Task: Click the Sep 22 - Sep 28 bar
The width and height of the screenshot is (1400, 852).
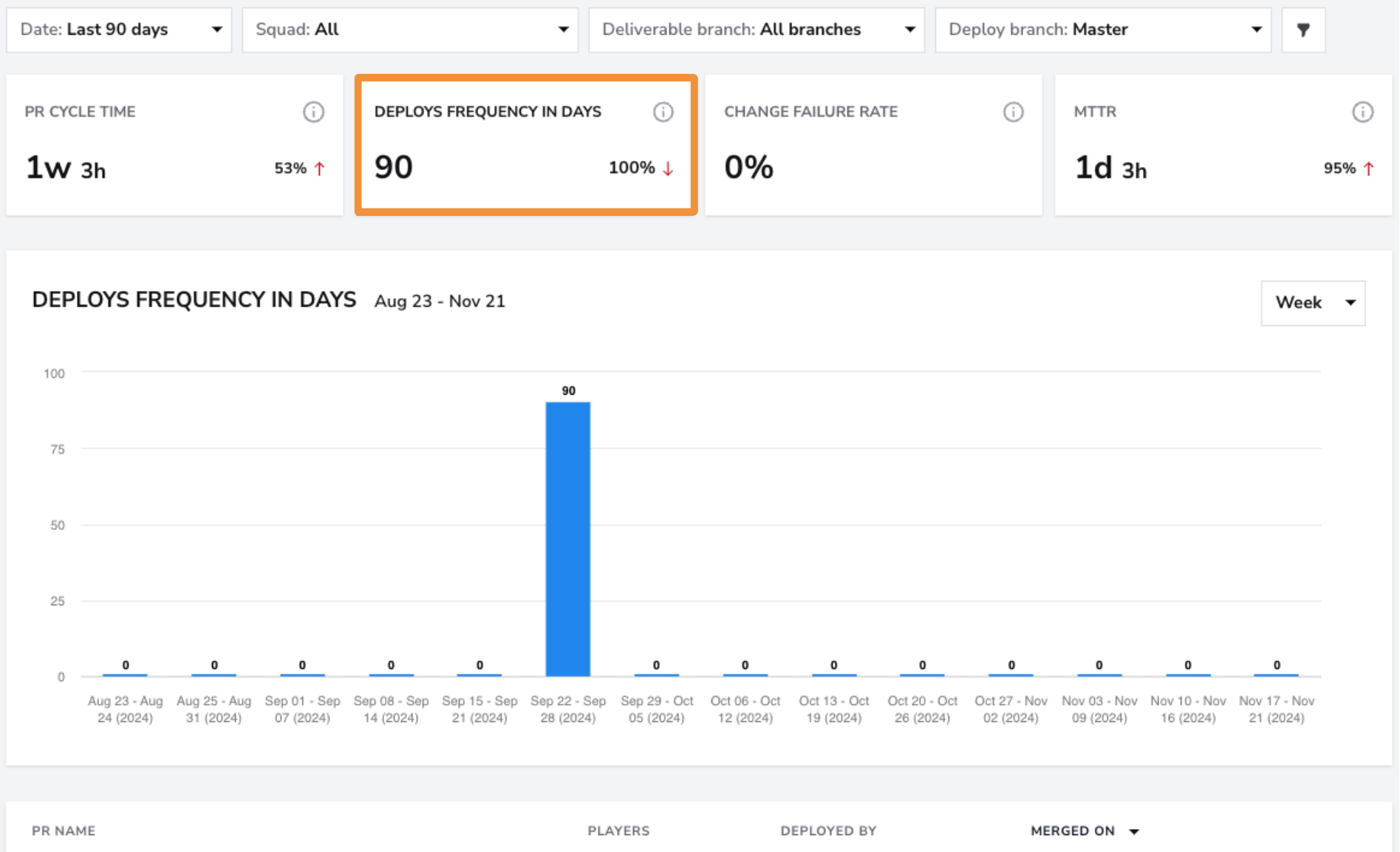Action: click(568, 539)
